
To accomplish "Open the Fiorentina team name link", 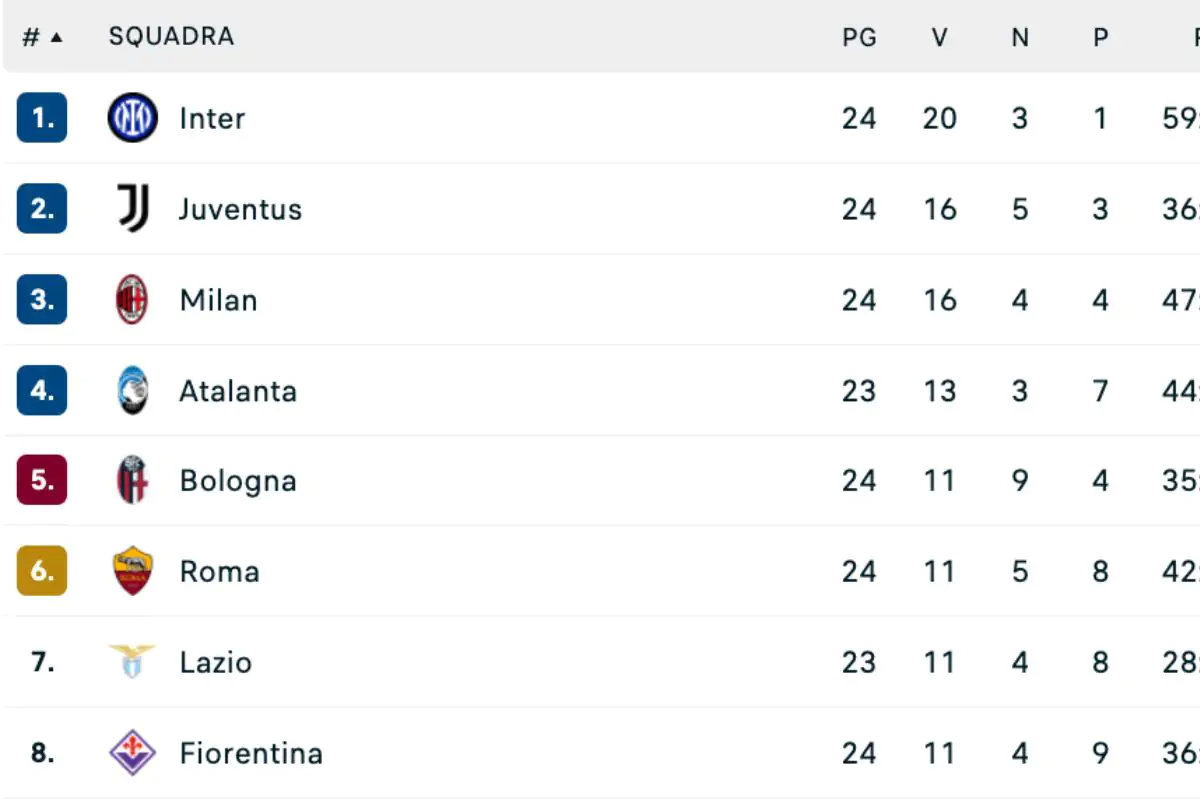I will [x=251, y=752].
